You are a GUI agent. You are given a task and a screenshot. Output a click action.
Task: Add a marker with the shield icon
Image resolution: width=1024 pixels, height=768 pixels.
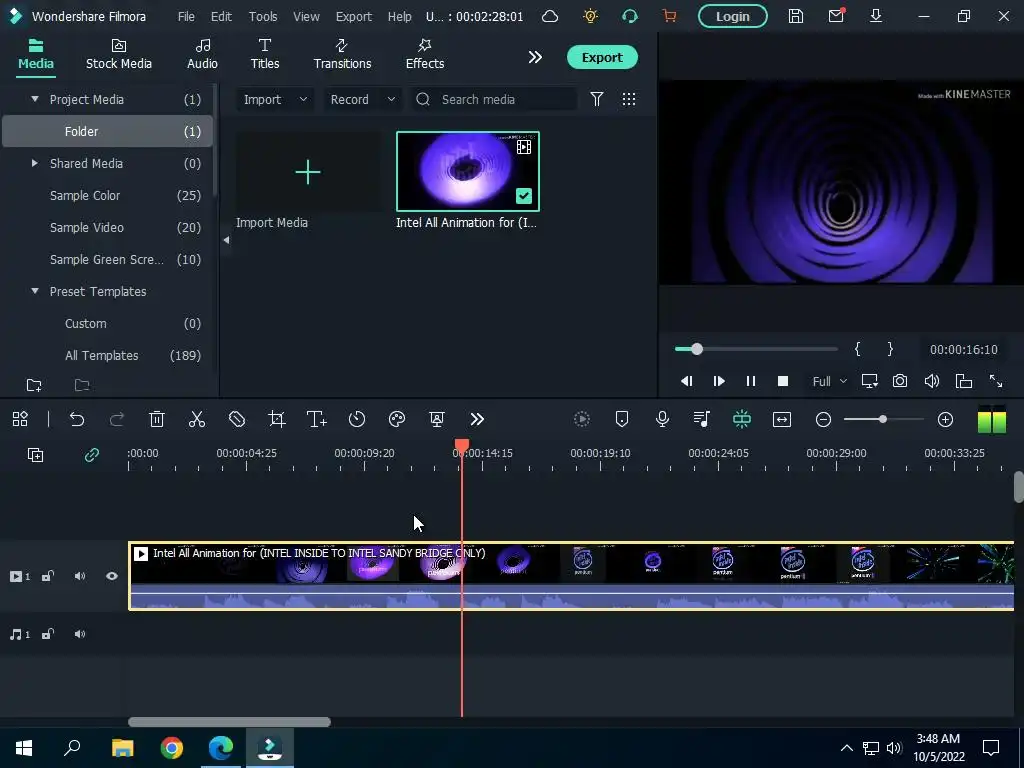[622, 419]
